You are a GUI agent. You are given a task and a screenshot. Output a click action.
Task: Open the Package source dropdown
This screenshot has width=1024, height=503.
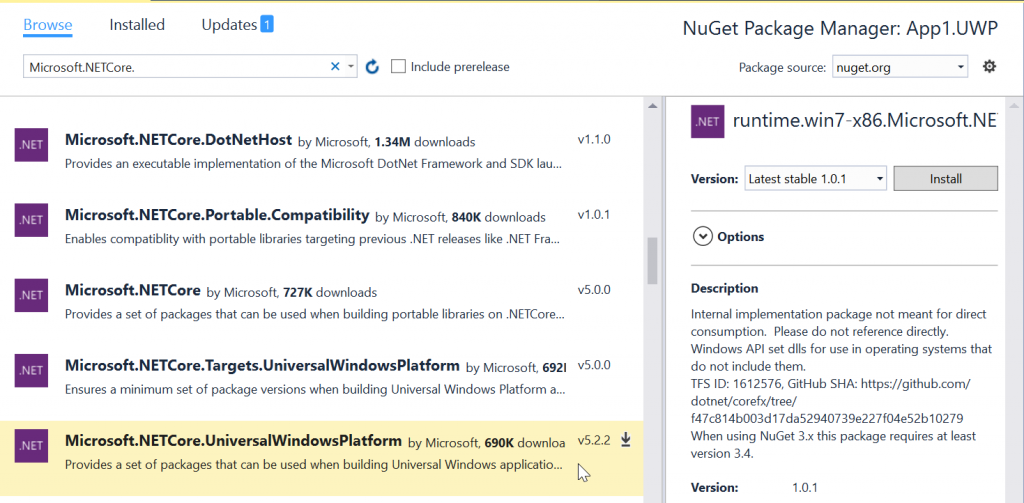click(899, 67)
